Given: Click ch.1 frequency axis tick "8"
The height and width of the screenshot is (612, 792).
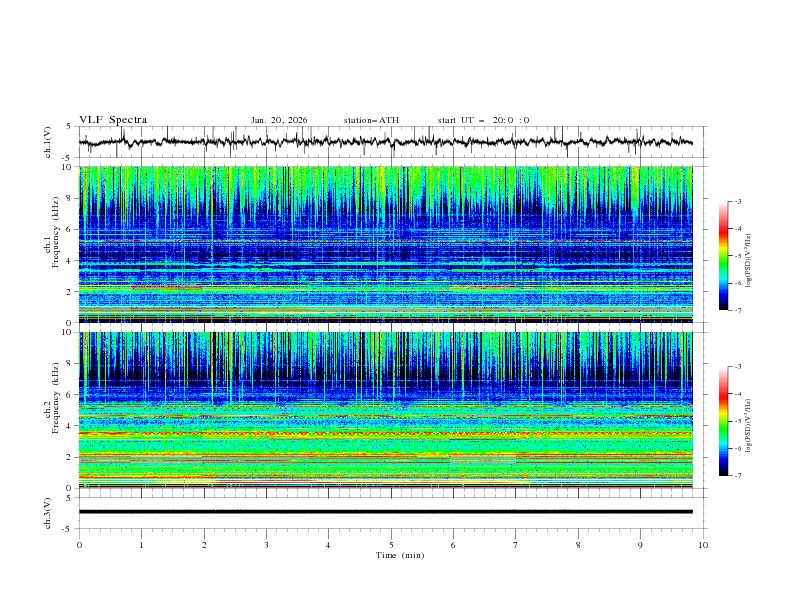Looking at the screenshot, I should [69, 198].
